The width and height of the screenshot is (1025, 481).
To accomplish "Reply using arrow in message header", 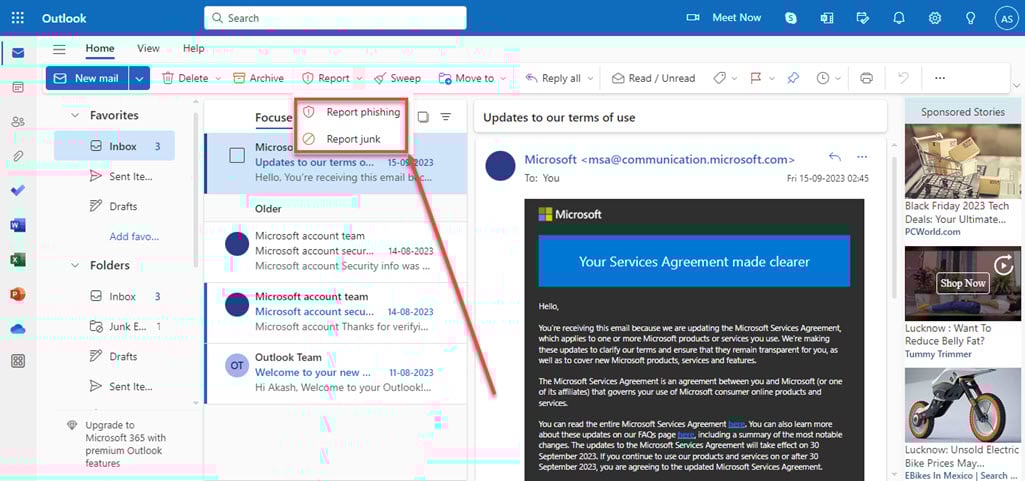I will pos(835,157).
